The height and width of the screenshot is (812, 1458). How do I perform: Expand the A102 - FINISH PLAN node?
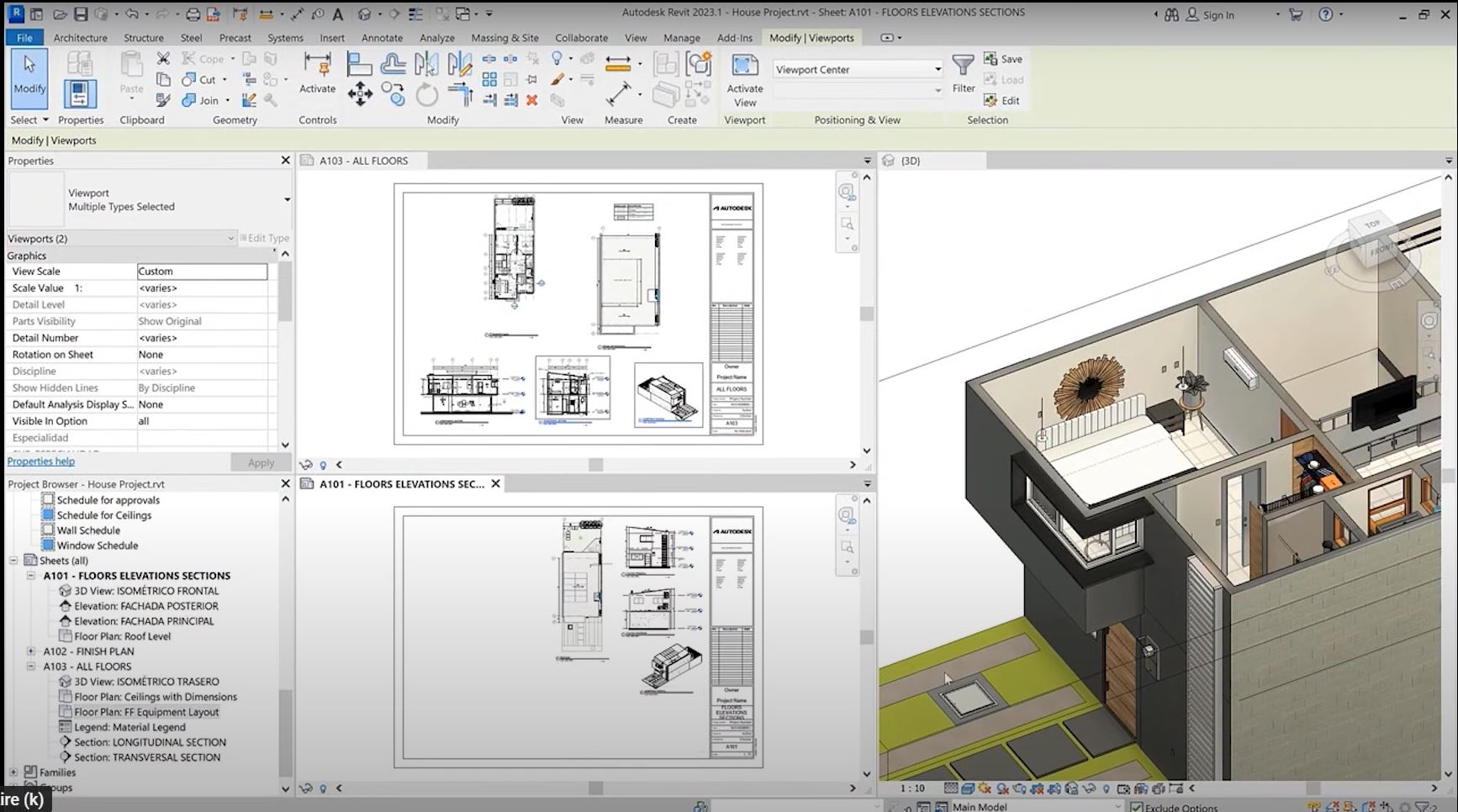31,651
